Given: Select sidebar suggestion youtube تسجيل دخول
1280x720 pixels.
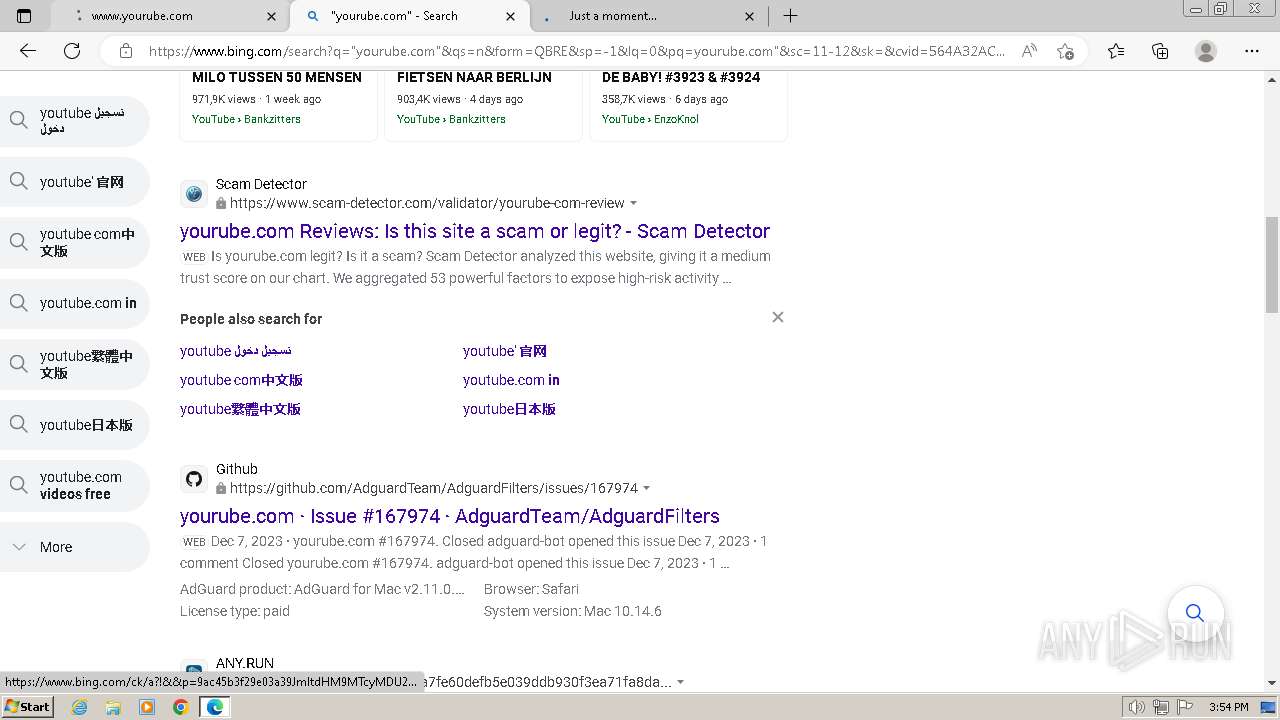Looking at the screenshot, I should [x=74, y=121].
